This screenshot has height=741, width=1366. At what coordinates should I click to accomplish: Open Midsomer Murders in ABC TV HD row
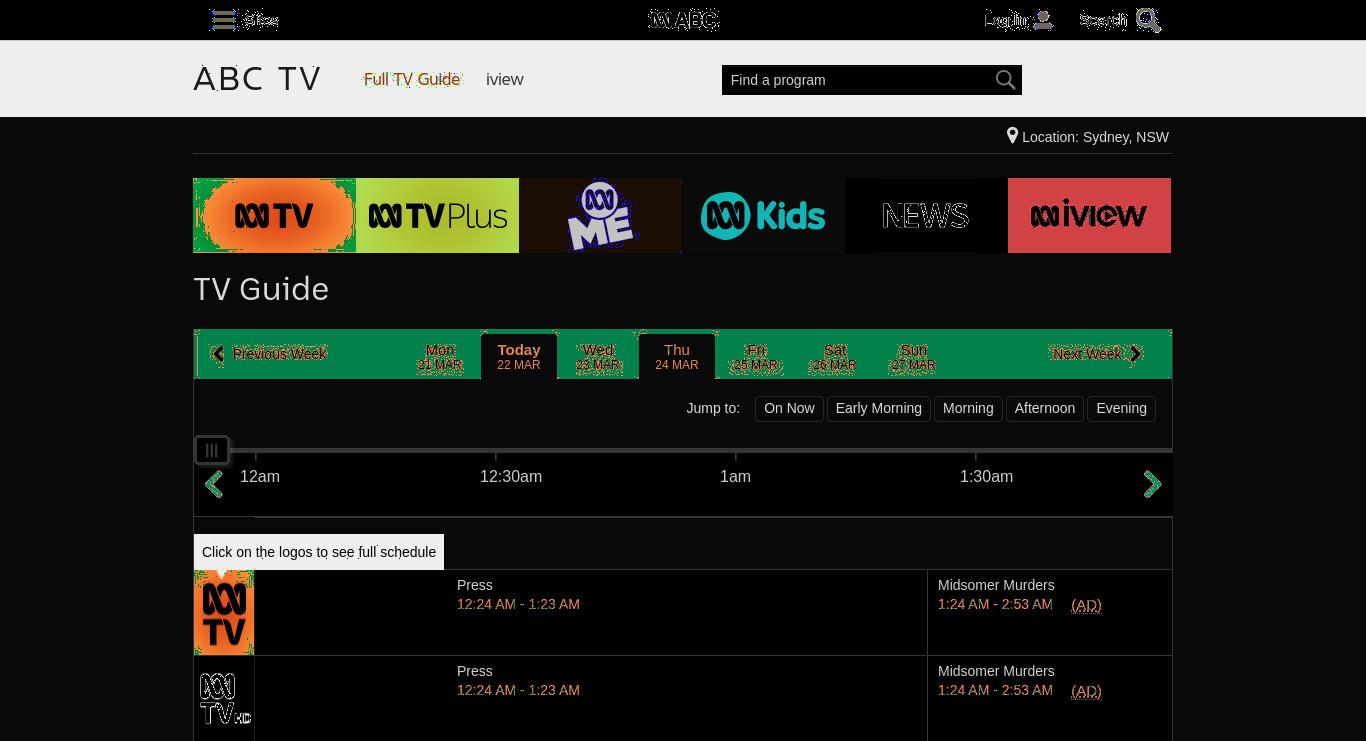pos(996,671)
